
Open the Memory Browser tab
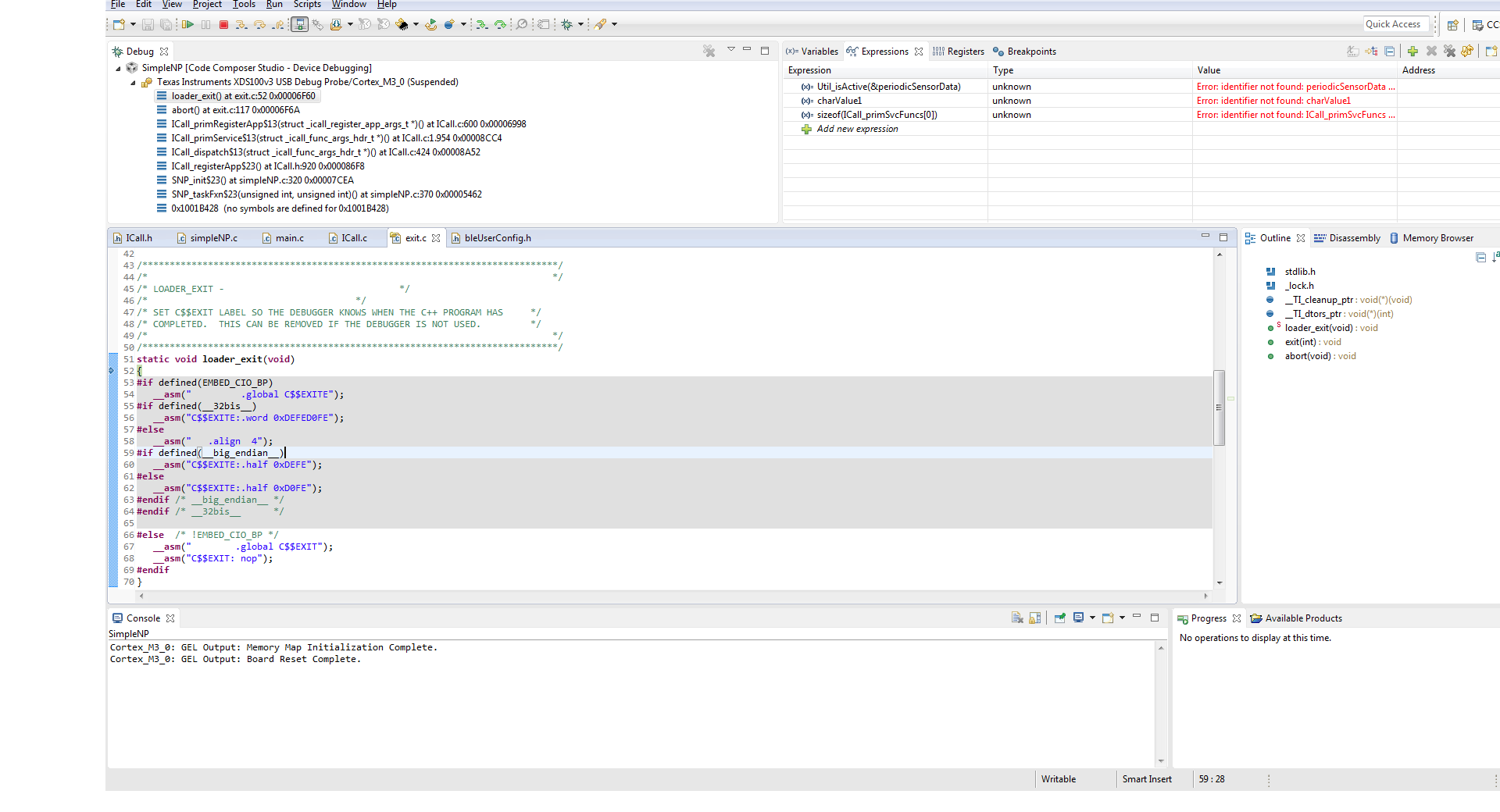tap(1431, 238)
